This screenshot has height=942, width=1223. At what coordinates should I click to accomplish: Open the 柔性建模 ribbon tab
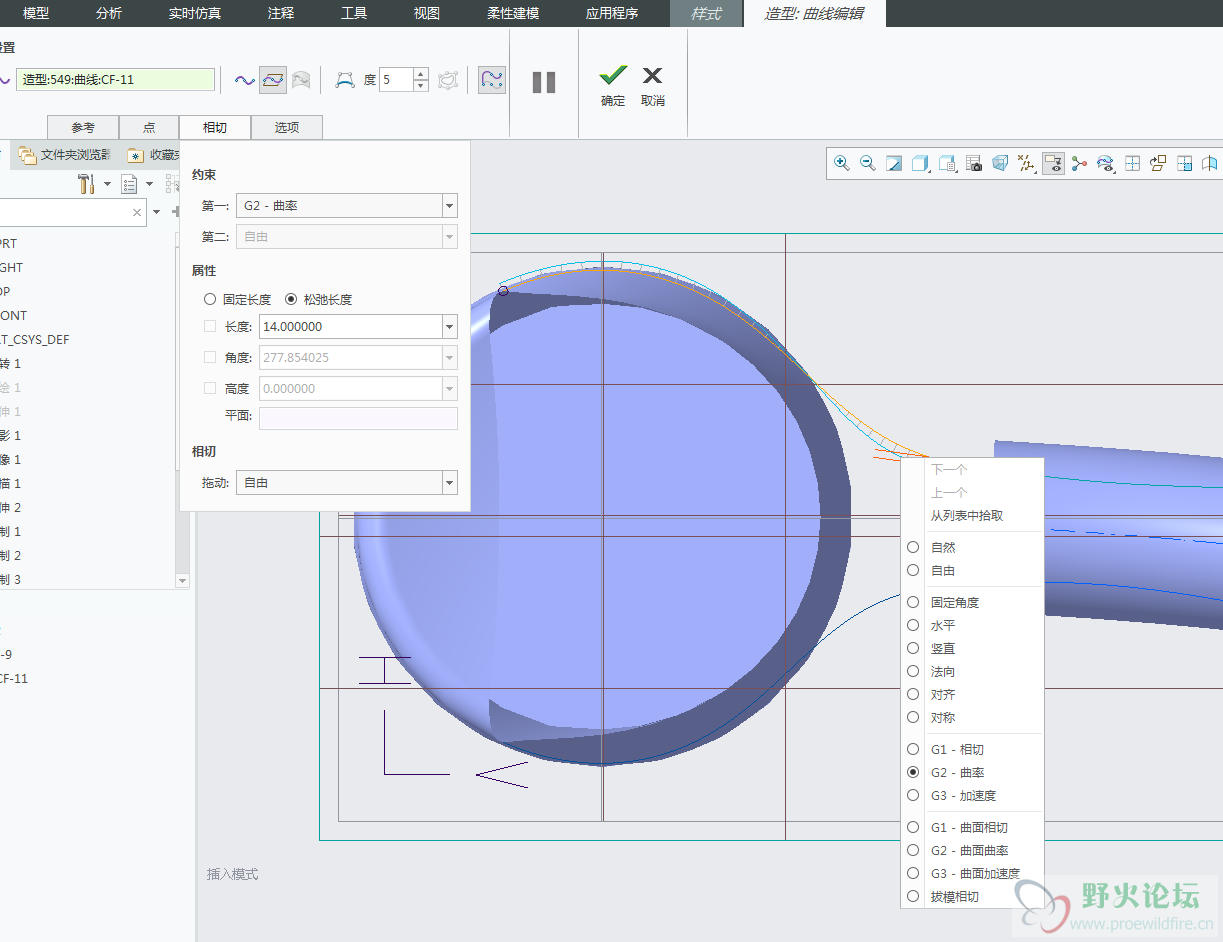(x=513, y=13)
